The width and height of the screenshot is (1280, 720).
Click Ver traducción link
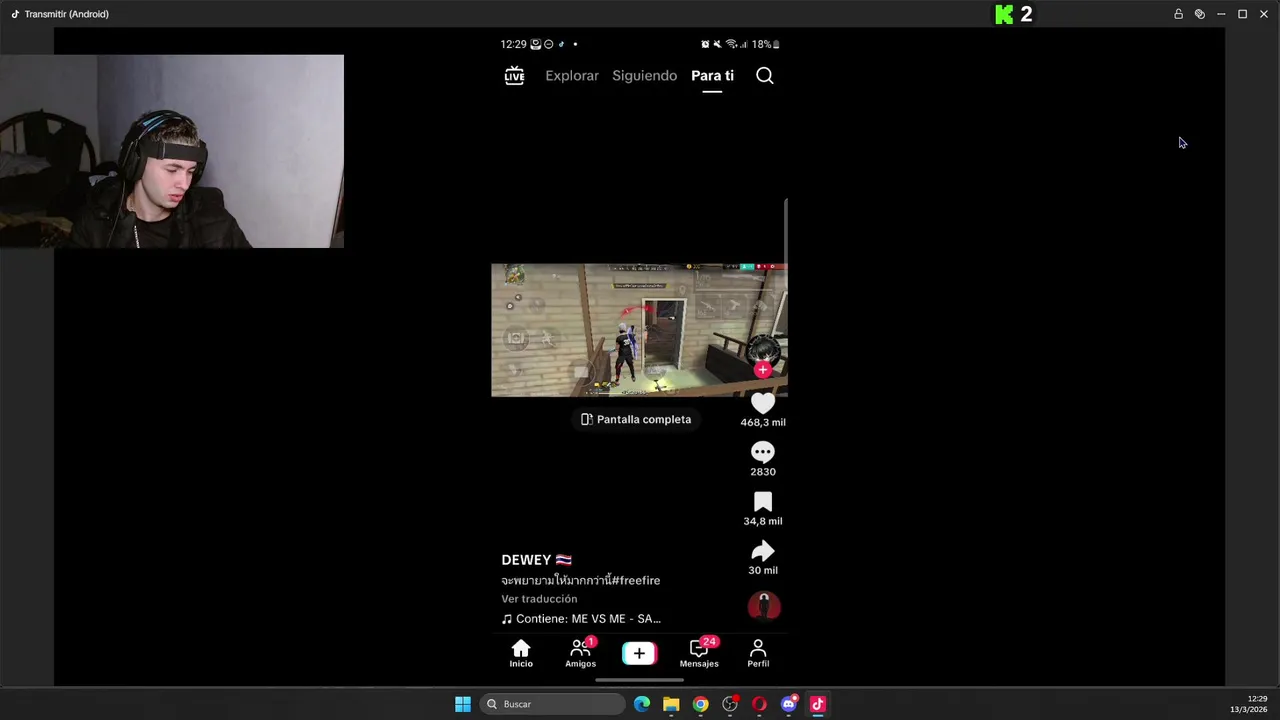coord(539,599)
